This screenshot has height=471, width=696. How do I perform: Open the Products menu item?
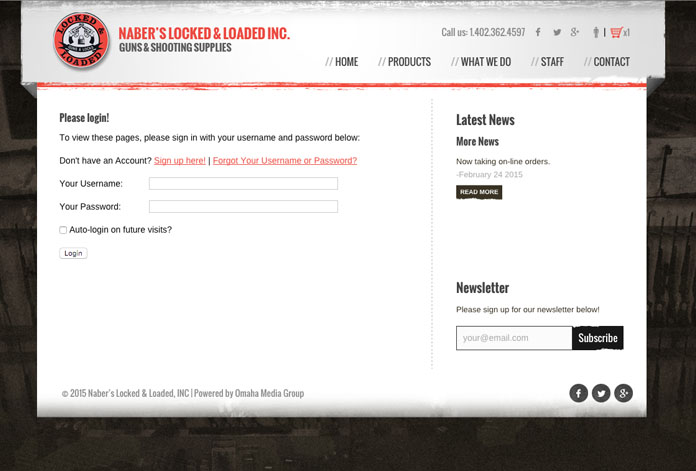pos(408,62)
